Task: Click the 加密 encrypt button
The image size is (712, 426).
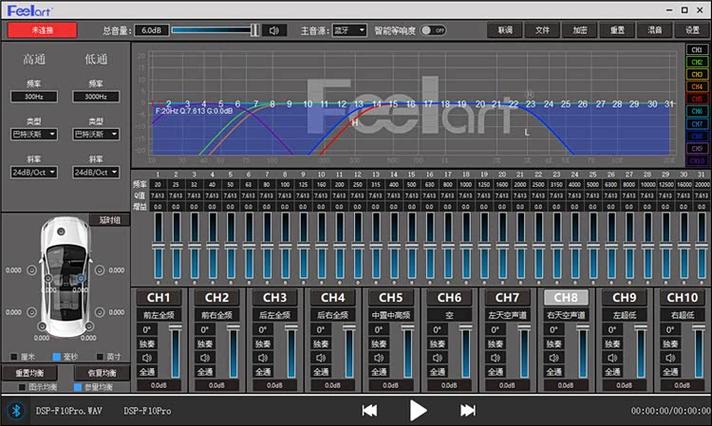Action: (580, 30)
